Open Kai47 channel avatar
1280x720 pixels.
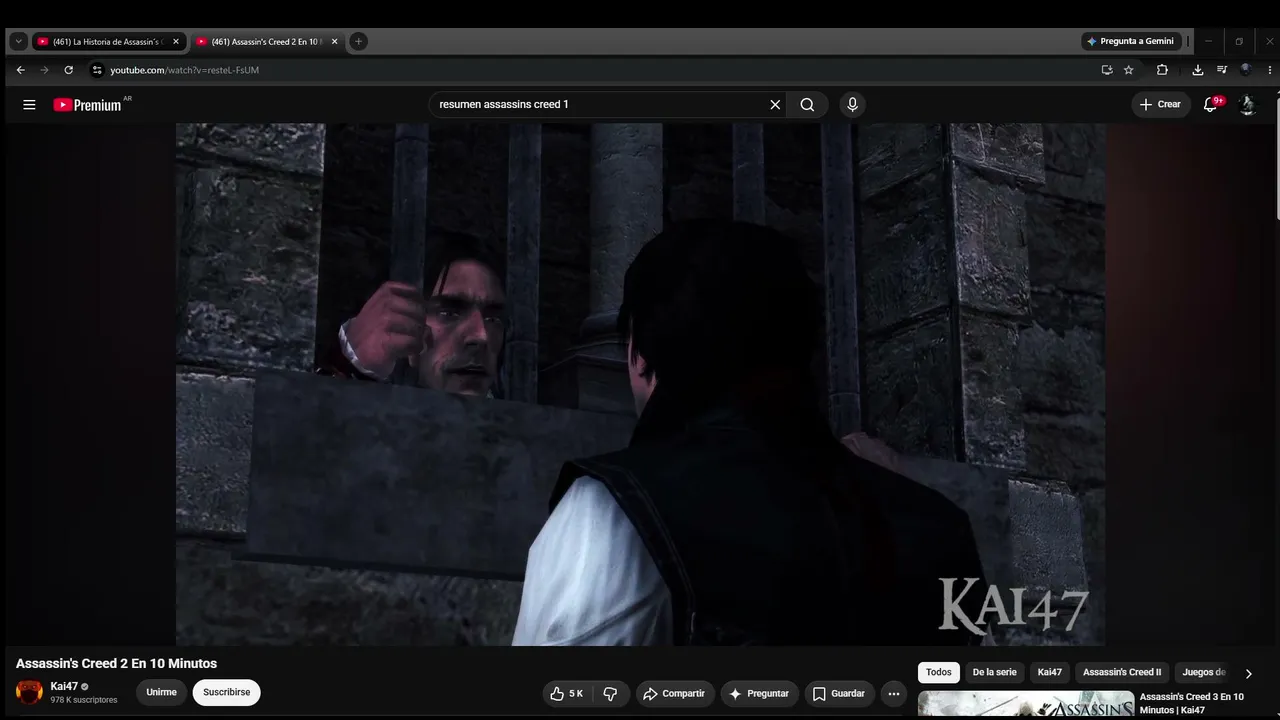(x=30, y=692)
